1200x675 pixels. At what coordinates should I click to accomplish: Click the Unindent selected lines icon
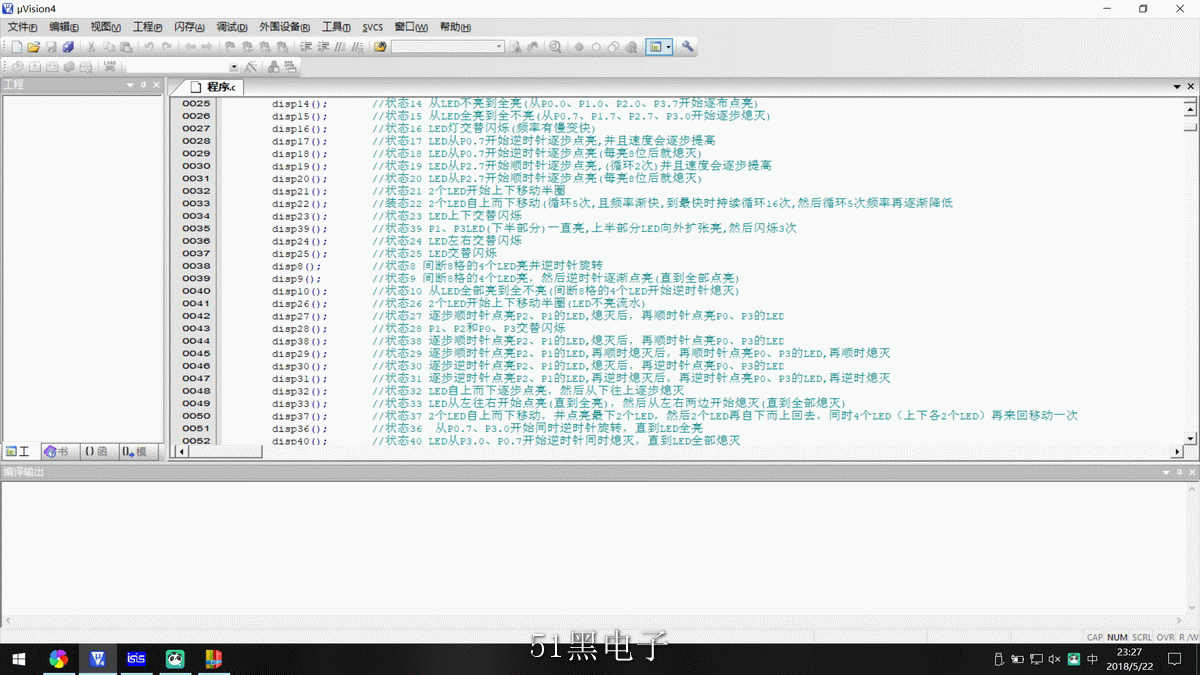[x=323, y=47]
